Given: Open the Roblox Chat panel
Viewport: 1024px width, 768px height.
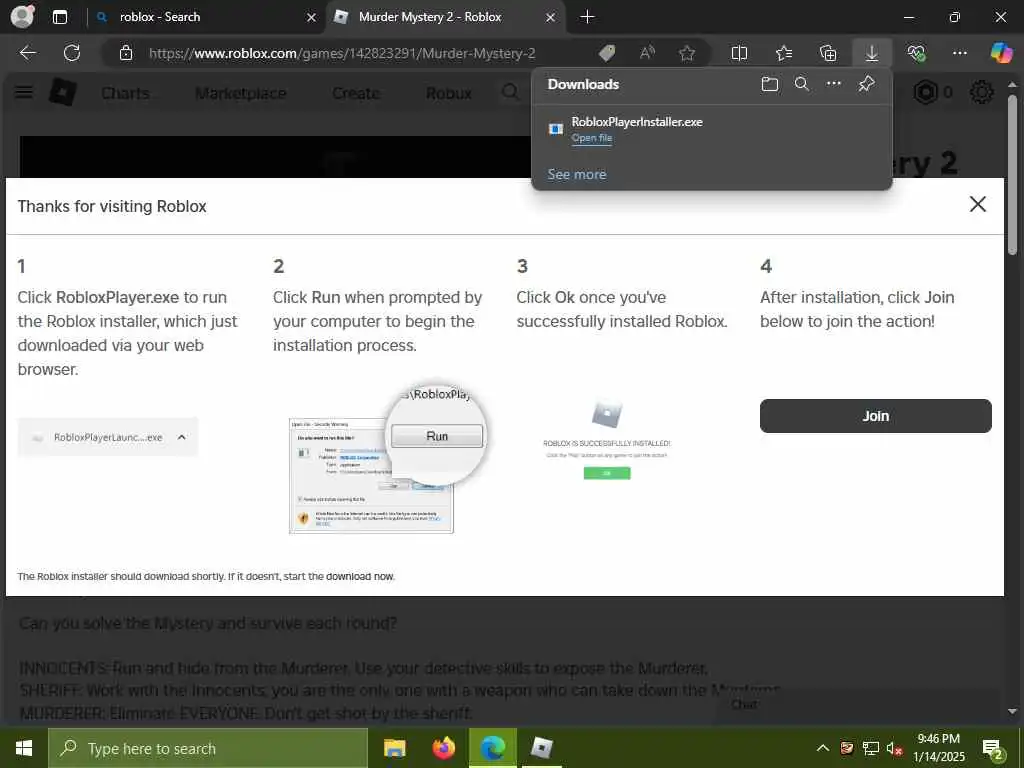Looking at the screenshot, I should tap(744, 705).
